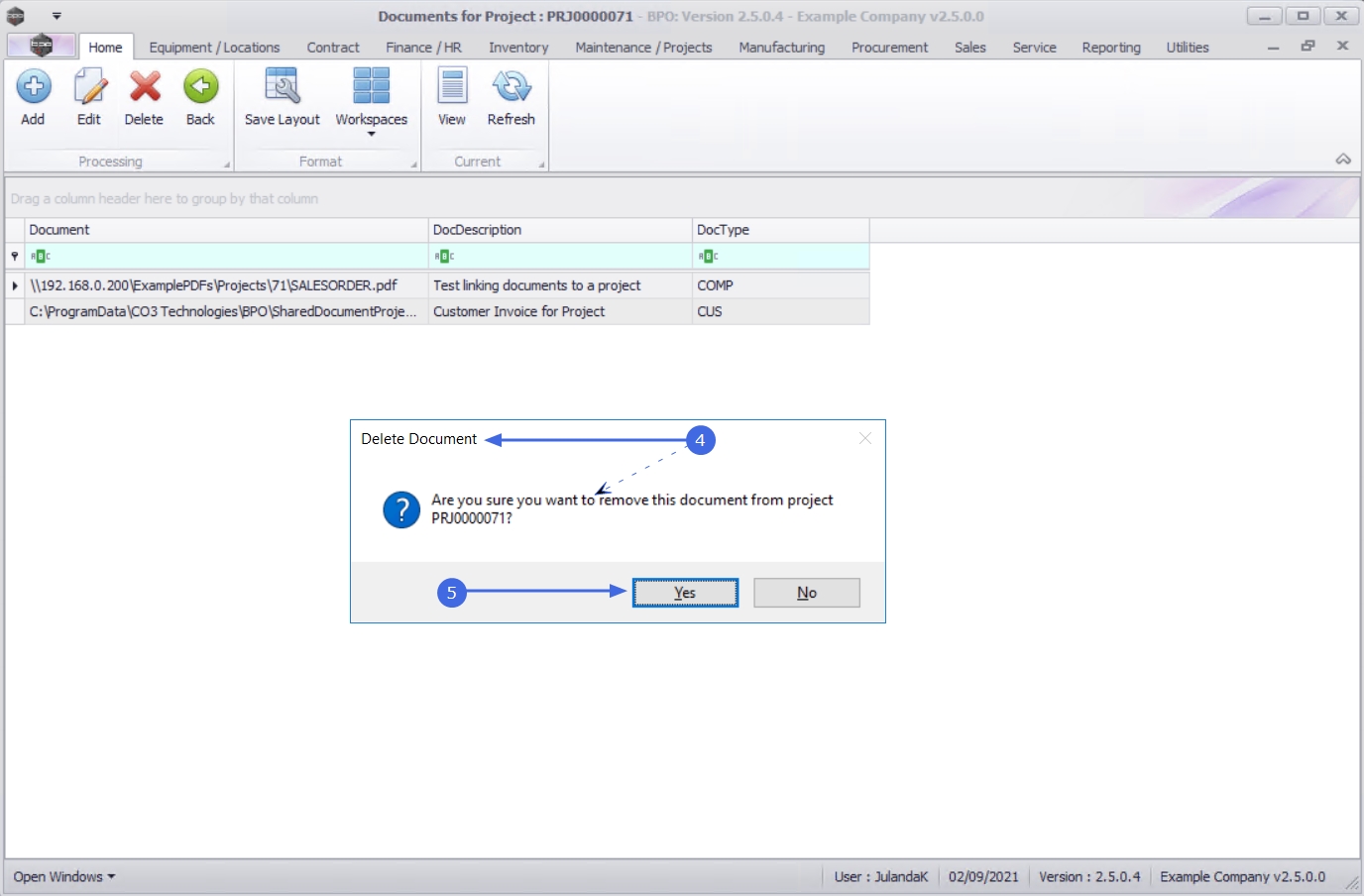Expand the Processing group launcher
This screenshot has width=1364, height=896.
coord(226,165)
